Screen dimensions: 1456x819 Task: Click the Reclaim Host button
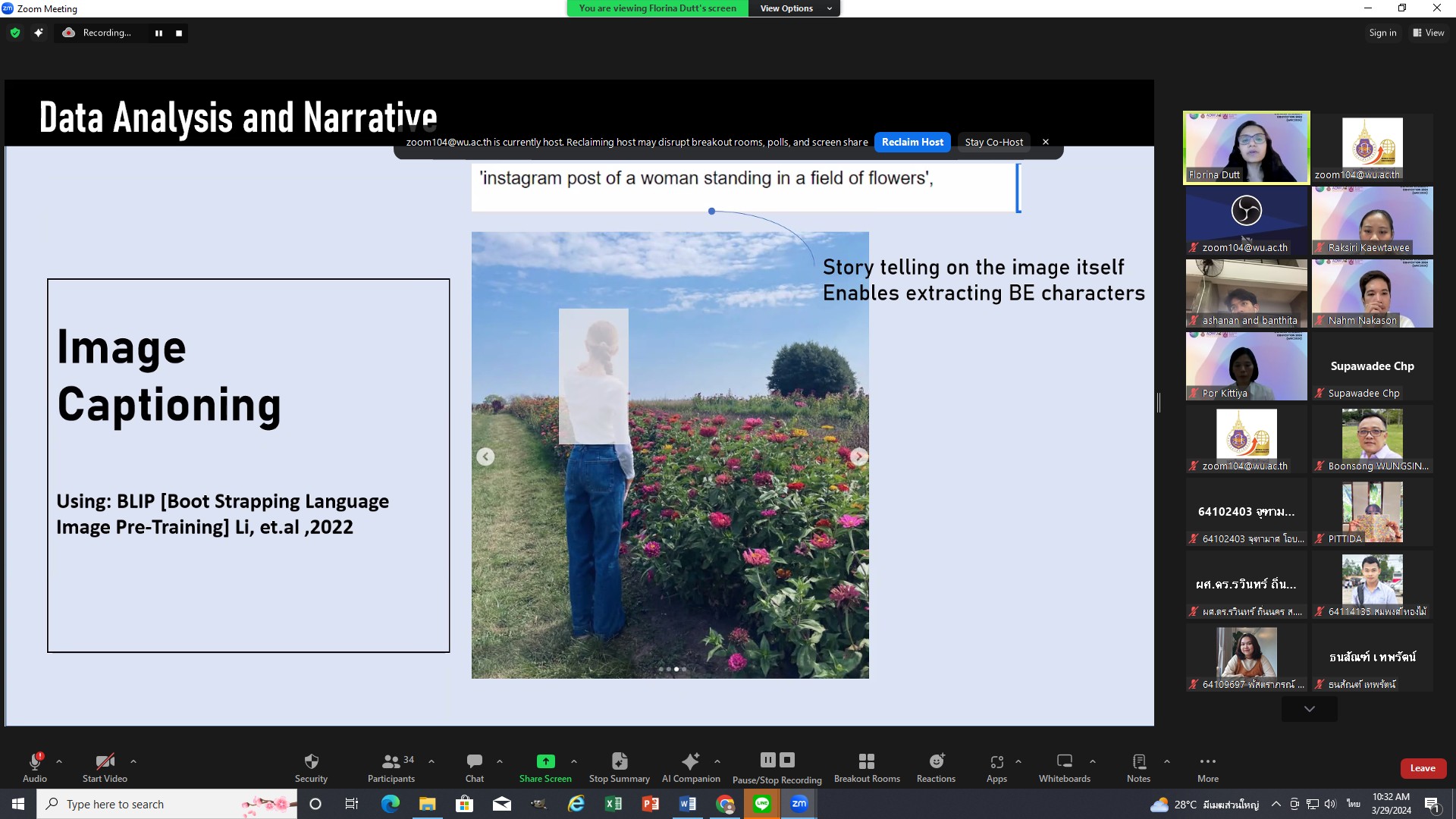(912, 142)
